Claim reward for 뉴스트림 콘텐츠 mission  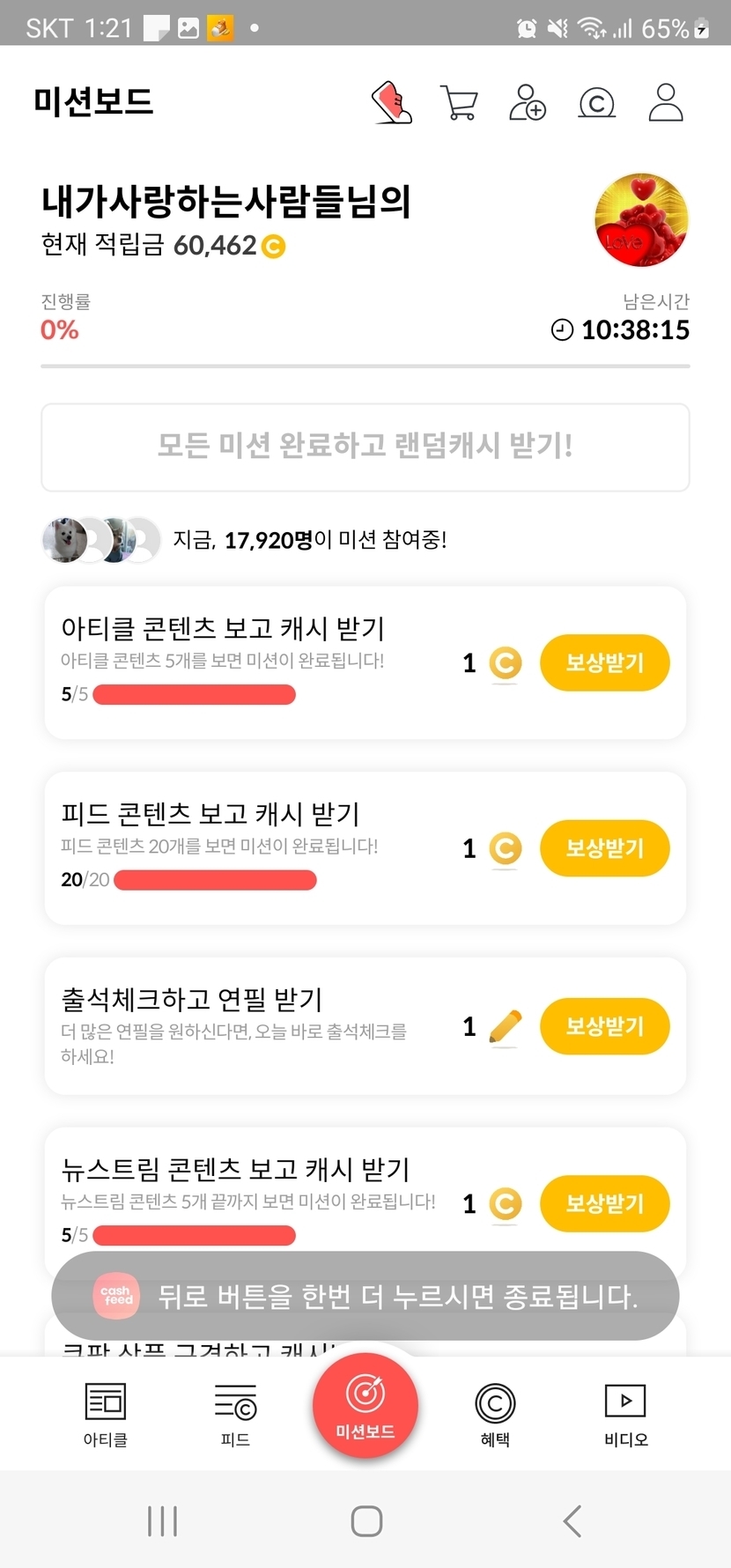[604, 1203]
